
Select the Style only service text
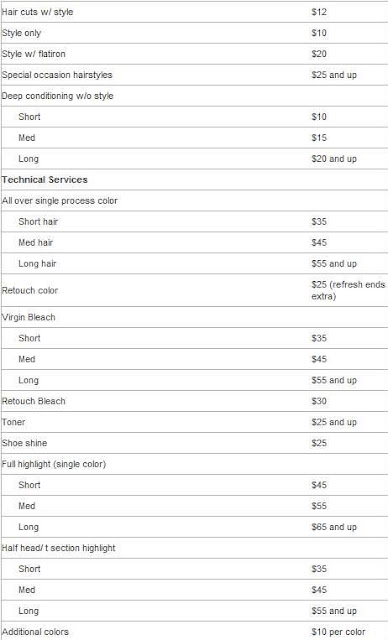(x=21, y=33)
